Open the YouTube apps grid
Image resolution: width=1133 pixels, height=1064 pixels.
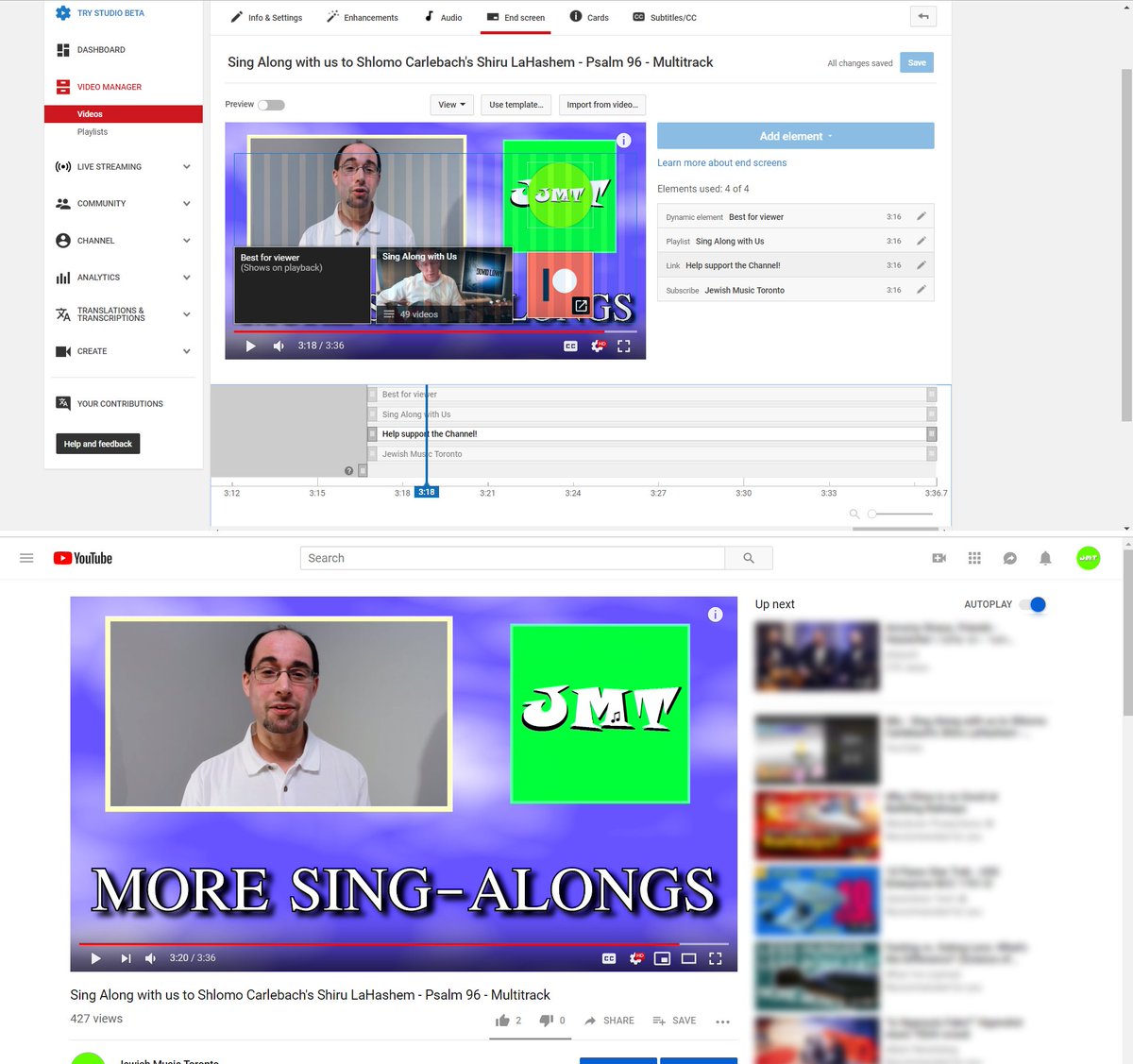click(973, 558)
